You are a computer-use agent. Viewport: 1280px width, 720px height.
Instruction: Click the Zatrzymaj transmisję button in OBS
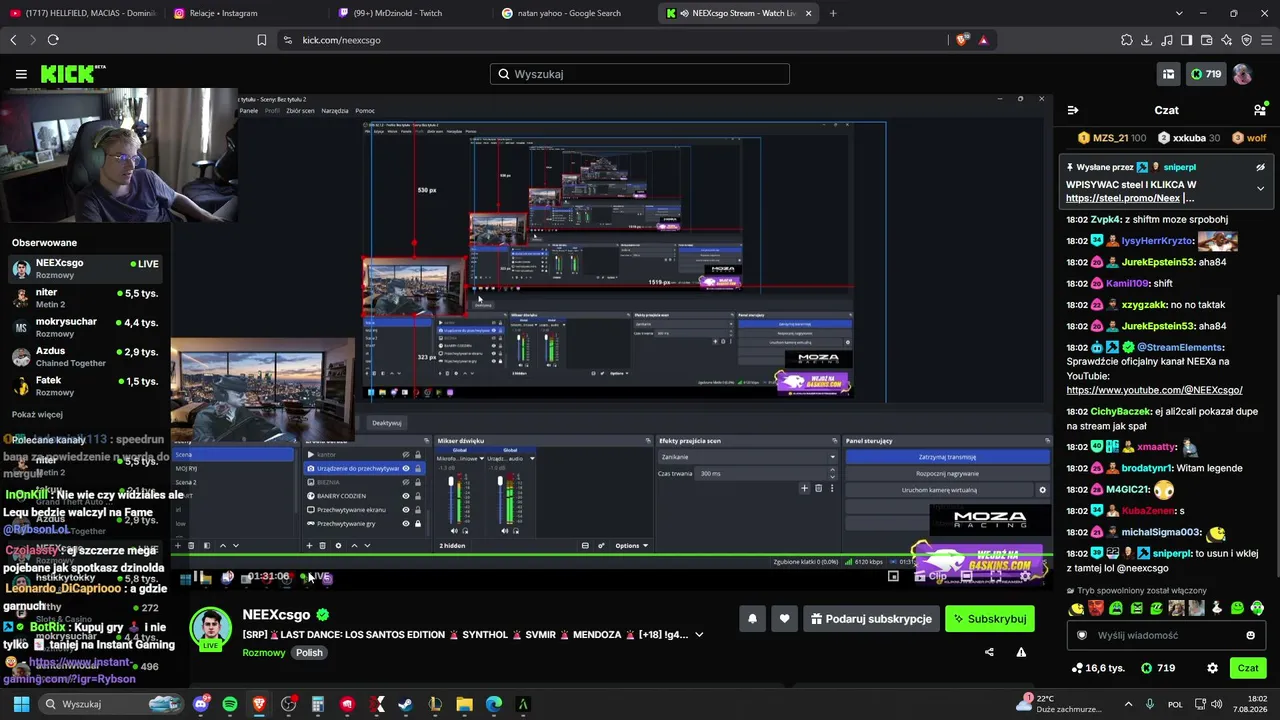pos(947,457)
